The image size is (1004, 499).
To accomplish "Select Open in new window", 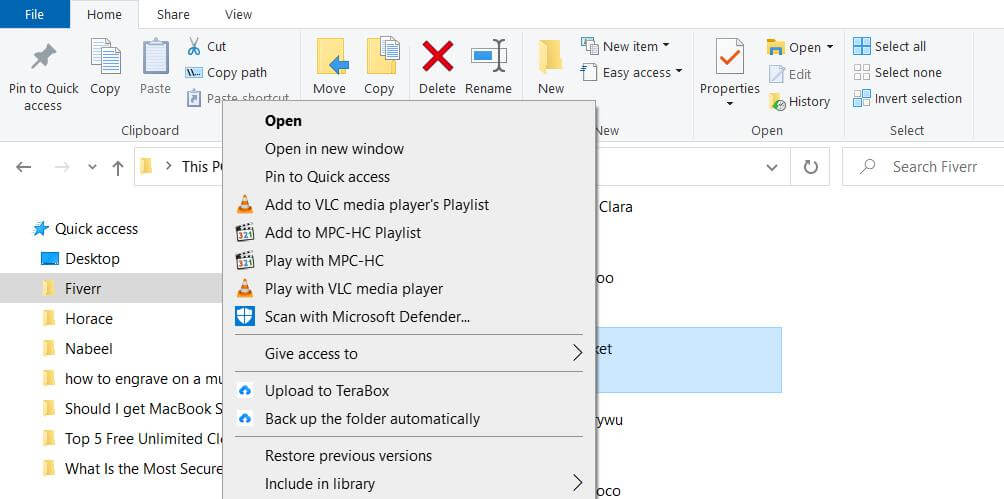I will click(409, 149).
